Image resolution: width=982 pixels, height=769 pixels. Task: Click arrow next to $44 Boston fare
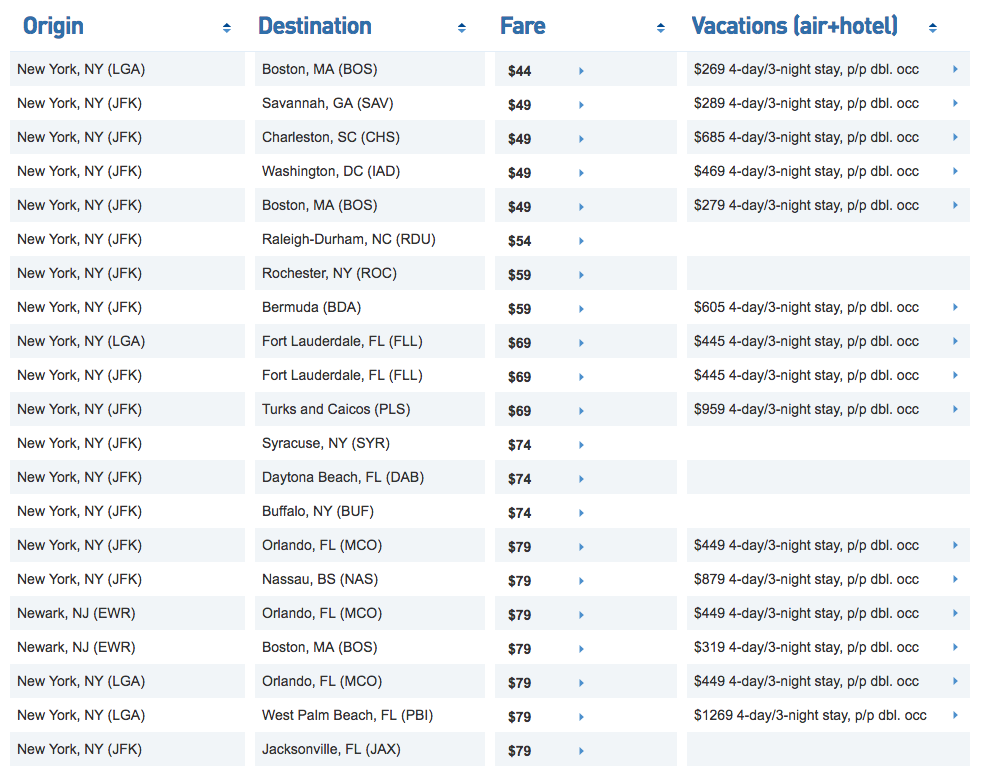pyautogui.click(x=581, y=71)
